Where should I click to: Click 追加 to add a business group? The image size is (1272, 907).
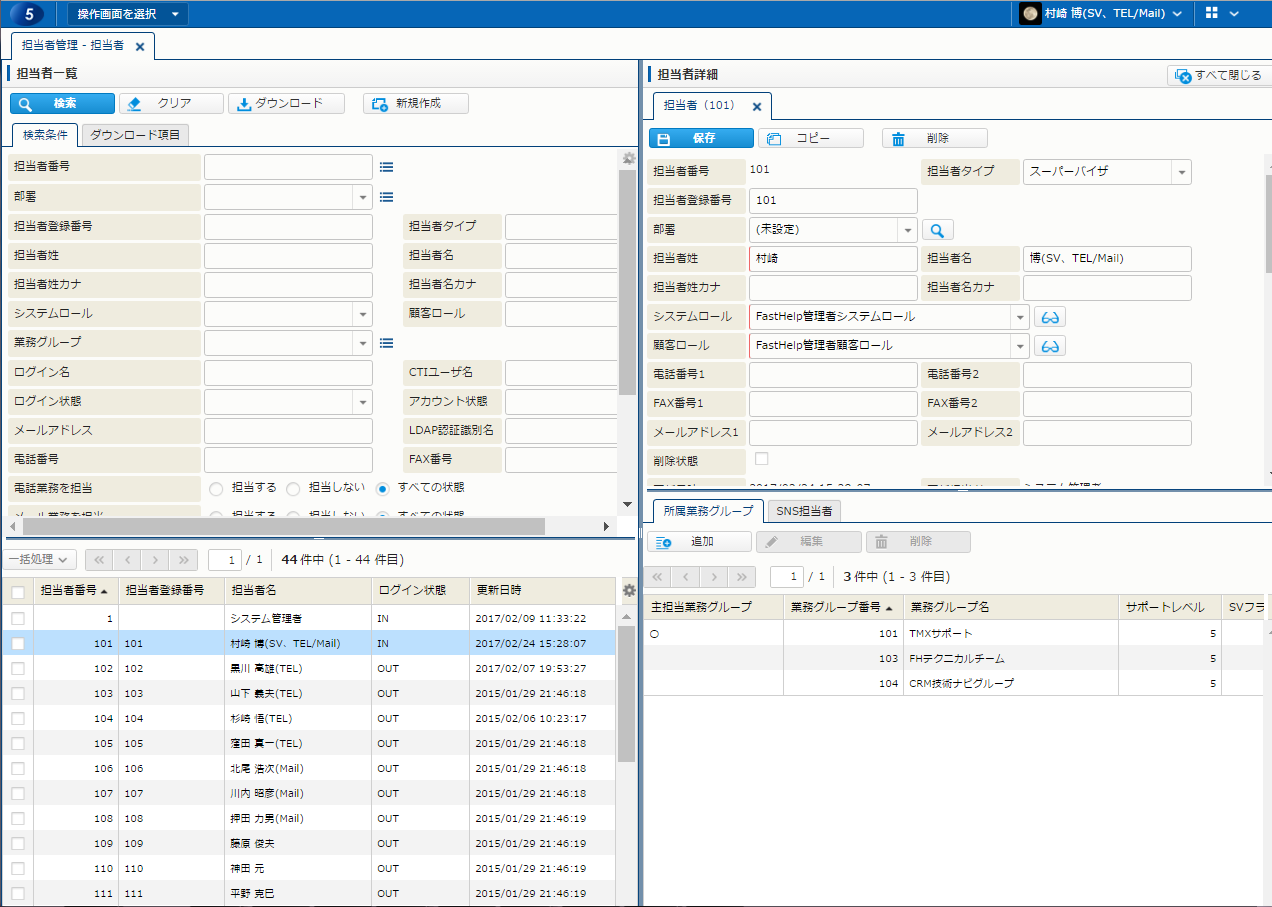point(699,542)
